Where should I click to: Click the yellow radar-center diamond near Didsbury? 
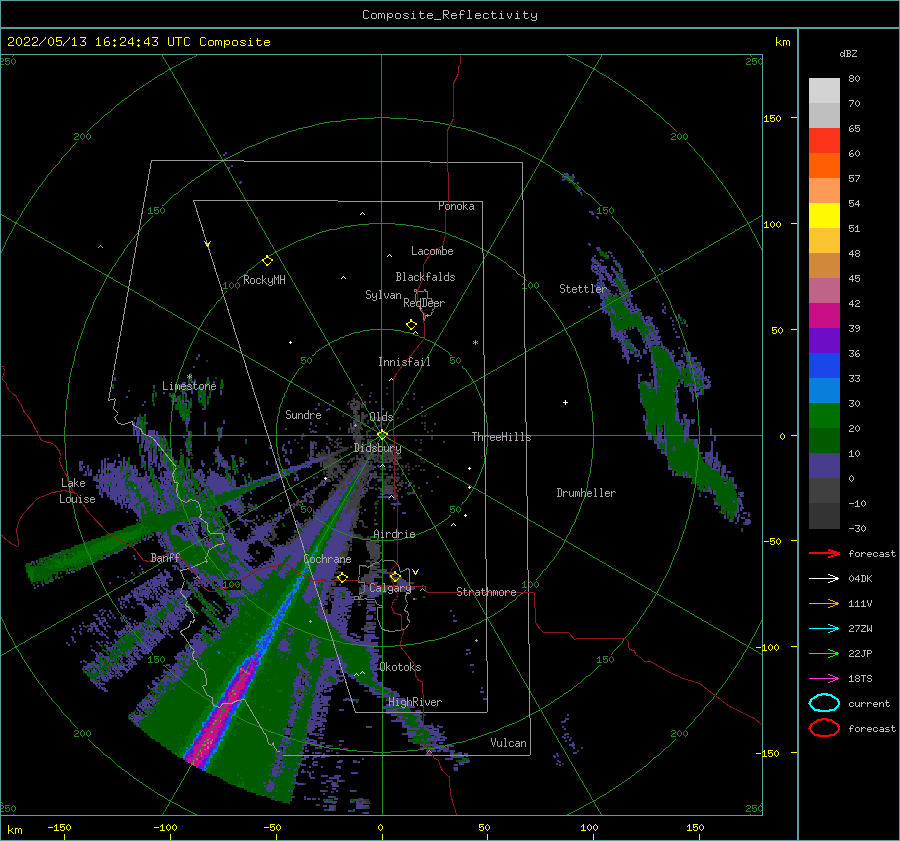point(382,435)
